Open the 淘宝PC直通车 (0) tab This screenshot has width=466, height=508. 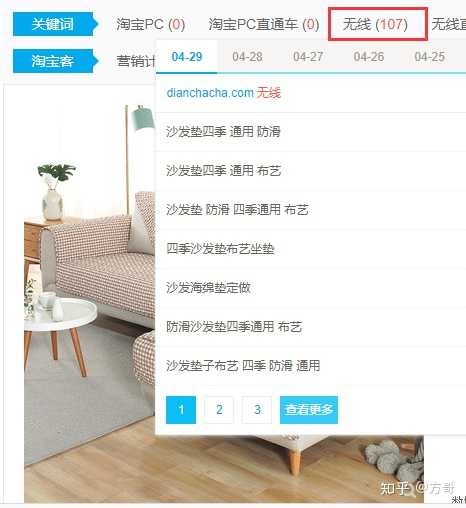point(264,24)
